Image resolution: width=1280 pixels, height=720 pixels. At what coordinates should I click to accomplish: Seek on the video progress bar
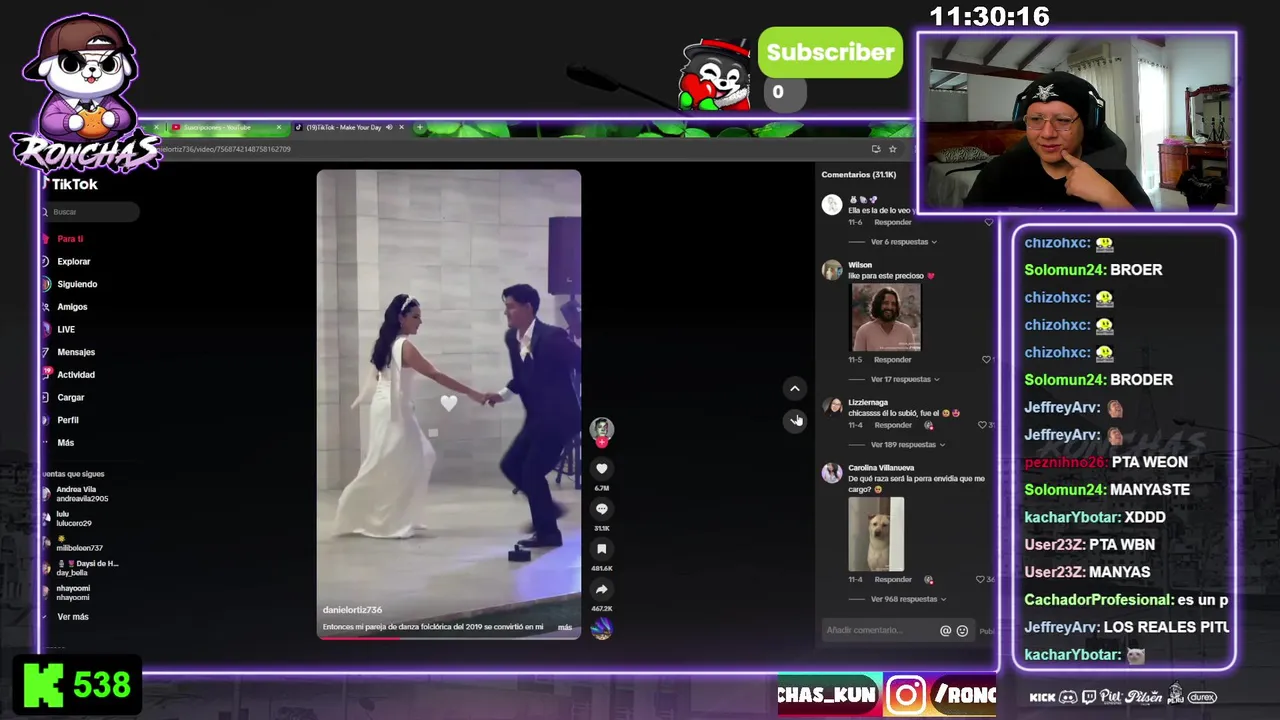tap(448, 637)
